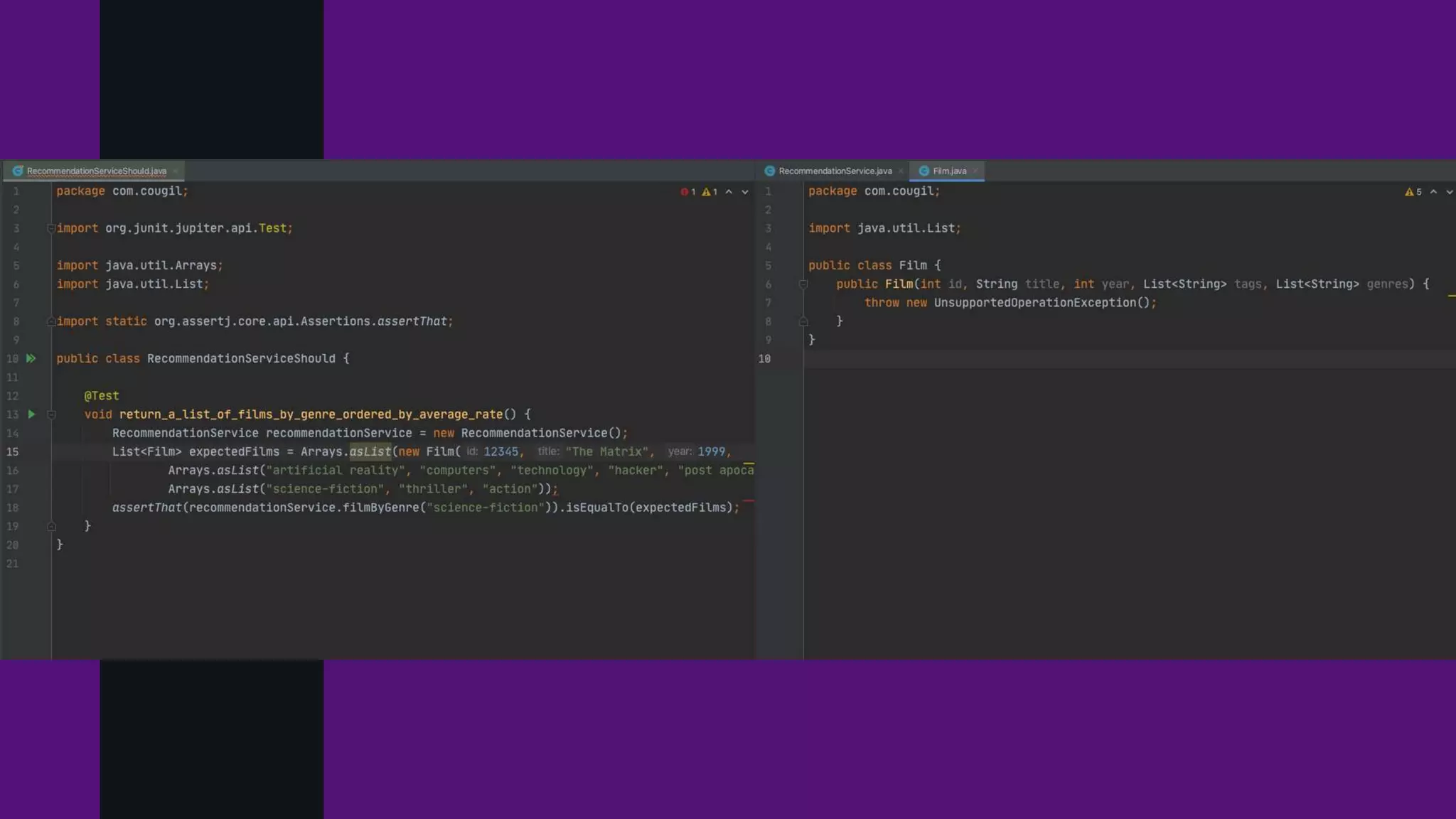1456x819 pixels.
Task: Select the RecommendationServiceShould.java tab
Action: pyautogui.click(x=96, y=171)
